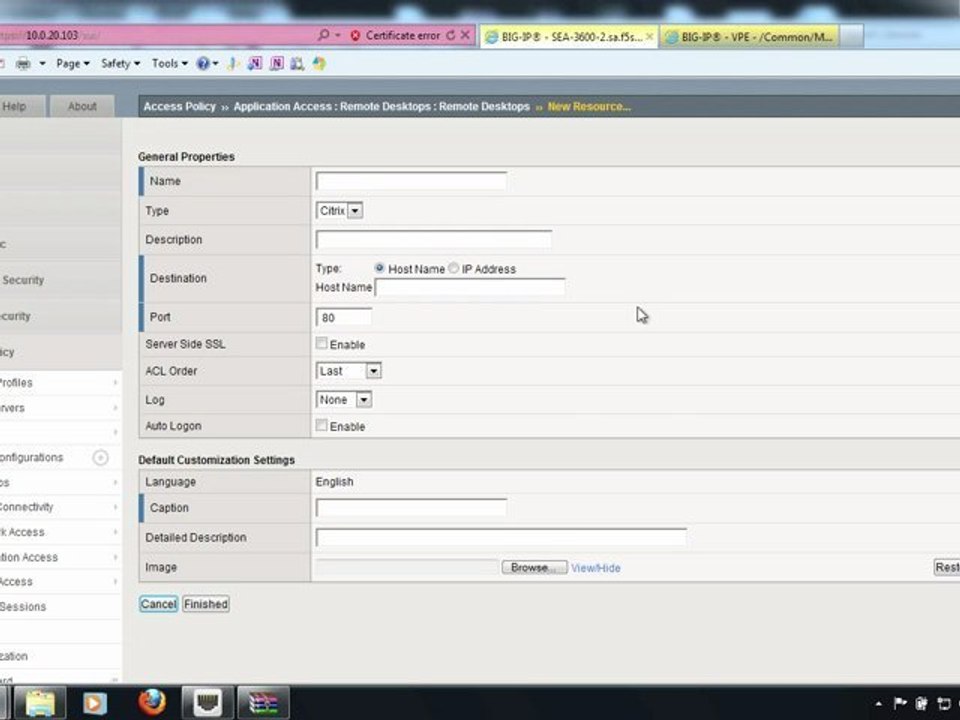
Task: Click into the Detailed Description field
Action: point(501,537)
